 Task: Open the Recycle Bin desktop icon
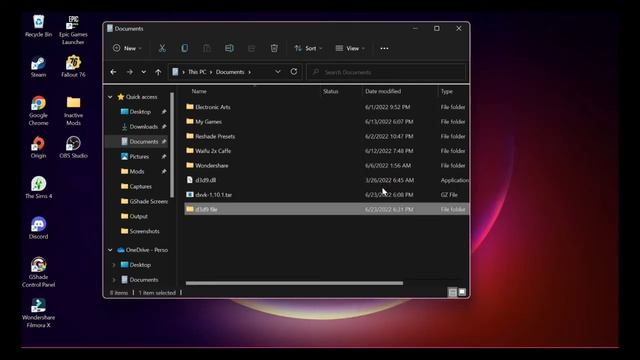[x=38, y=26]
